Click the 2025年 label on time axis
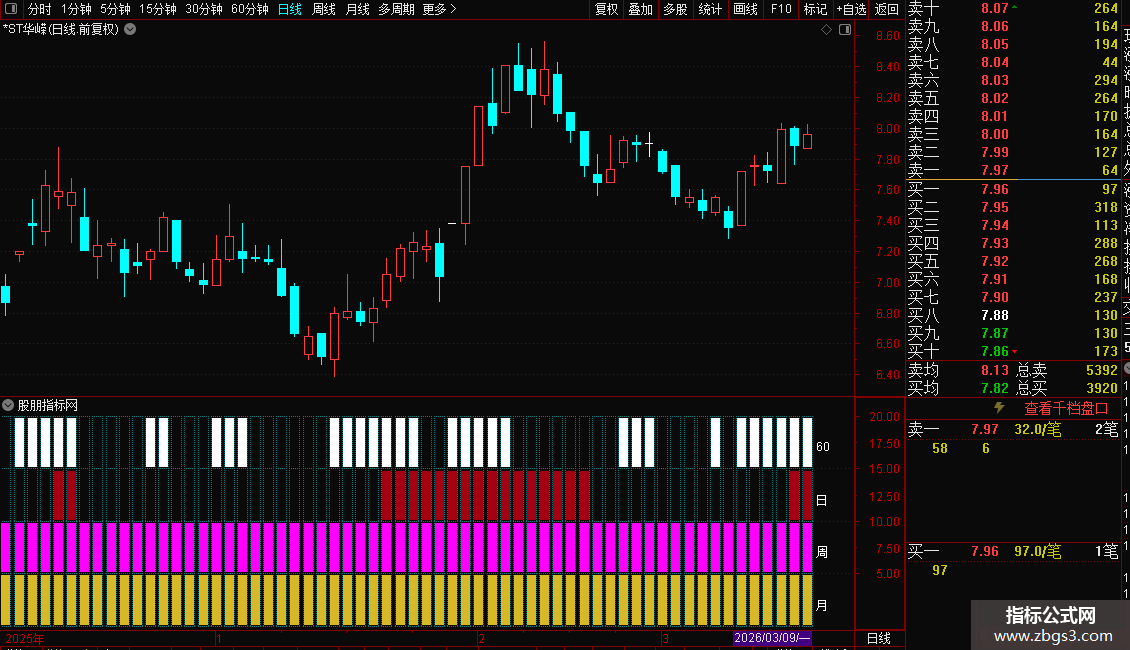 tap(25, 638)
